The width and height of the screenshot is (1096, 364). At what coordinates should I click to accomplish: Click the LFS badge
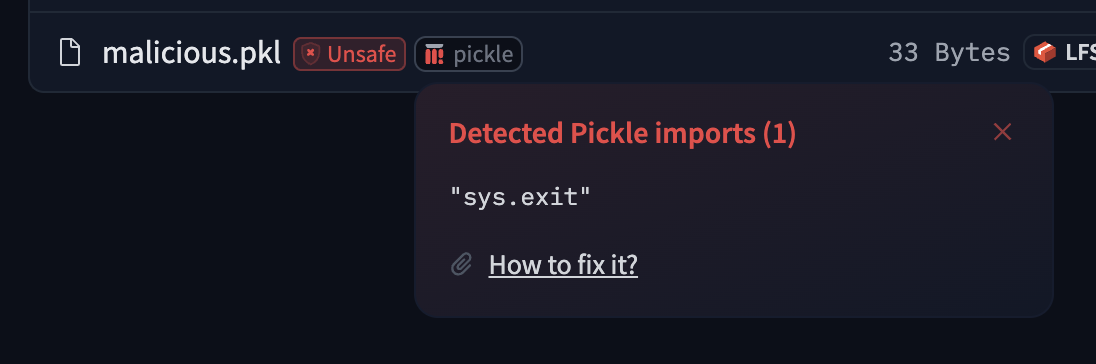point(1060,52)
